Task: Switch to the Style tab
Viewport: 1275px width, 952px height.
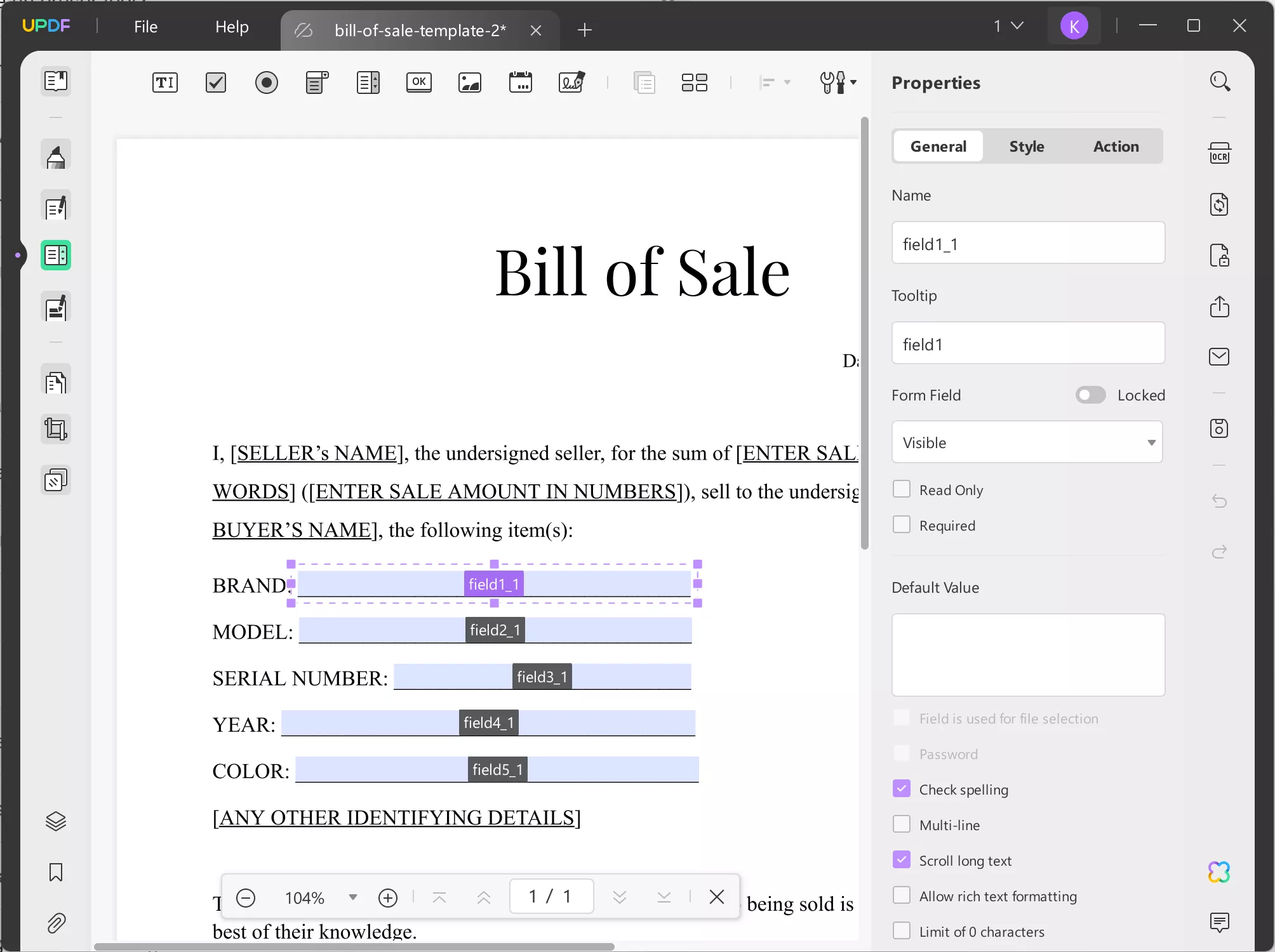Action: (x=1027, y=147)
